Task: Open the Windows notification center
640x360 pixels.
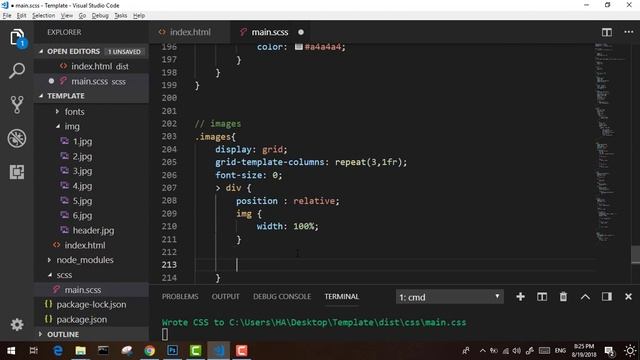Action: click(x=609, y=351)
